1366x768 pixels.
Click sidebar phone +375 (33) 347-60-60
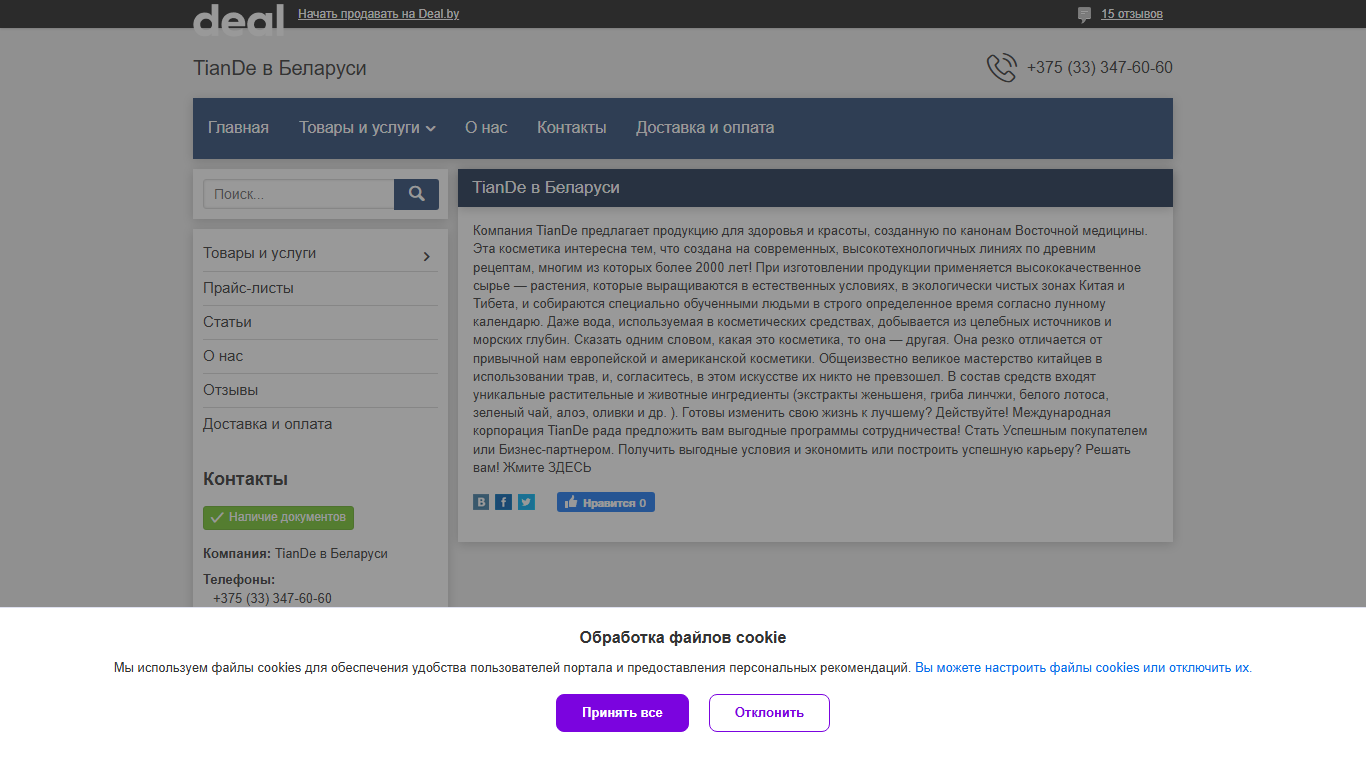tap(272, 598)
